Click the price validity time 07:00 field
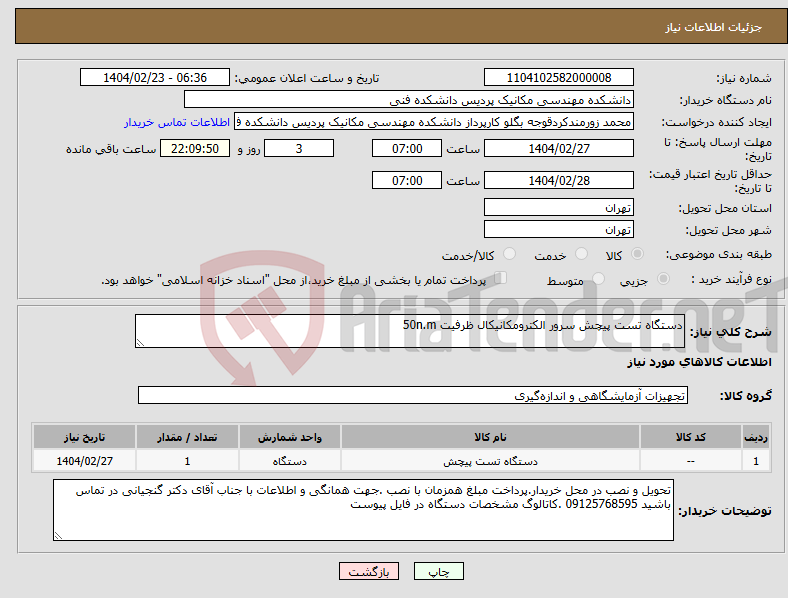Image resolution: width=788 pixels, height=598 pixels. [407, 180]
